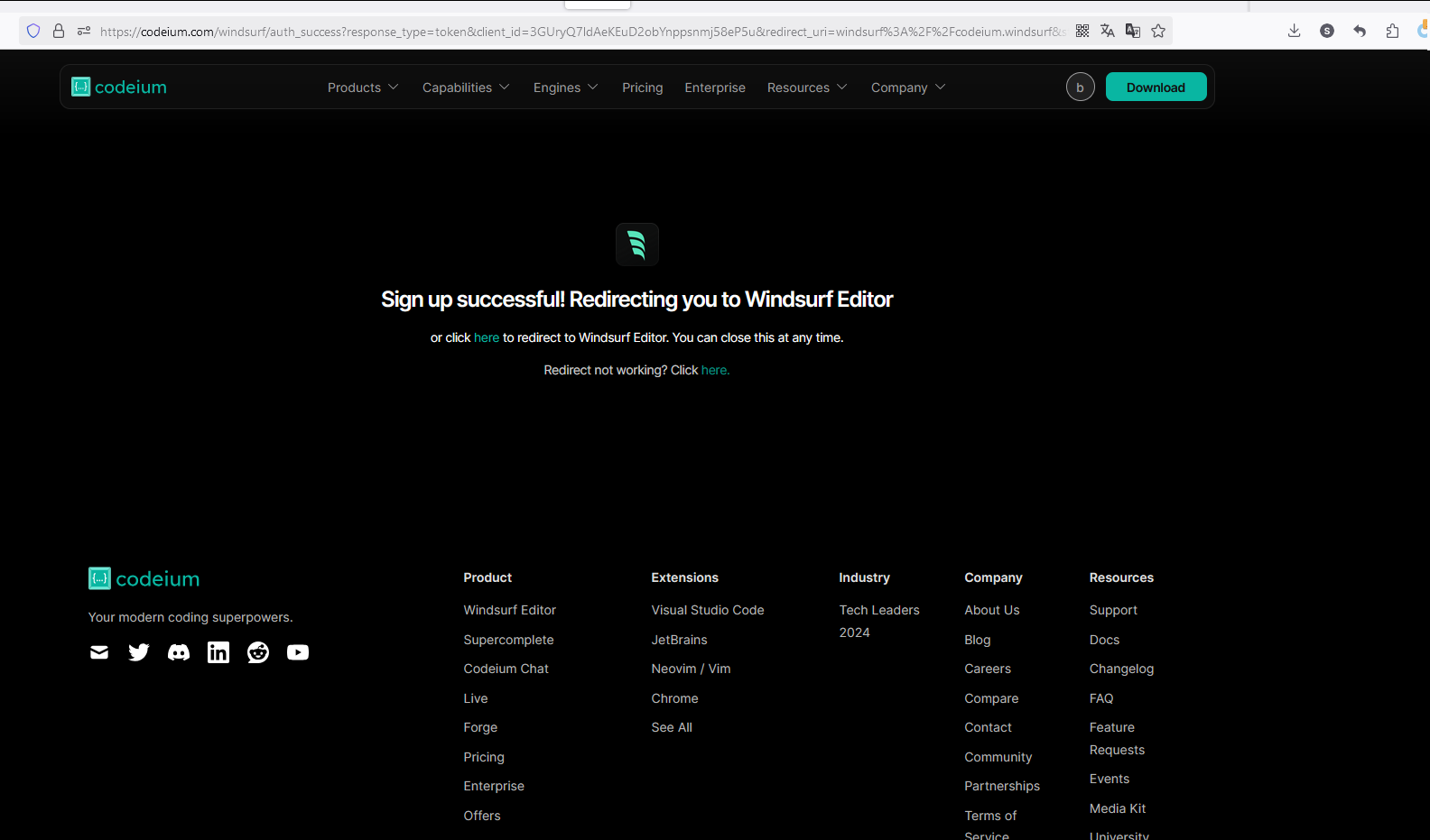
Task: Click the browser address bar URL
Action: click(578, 32)
